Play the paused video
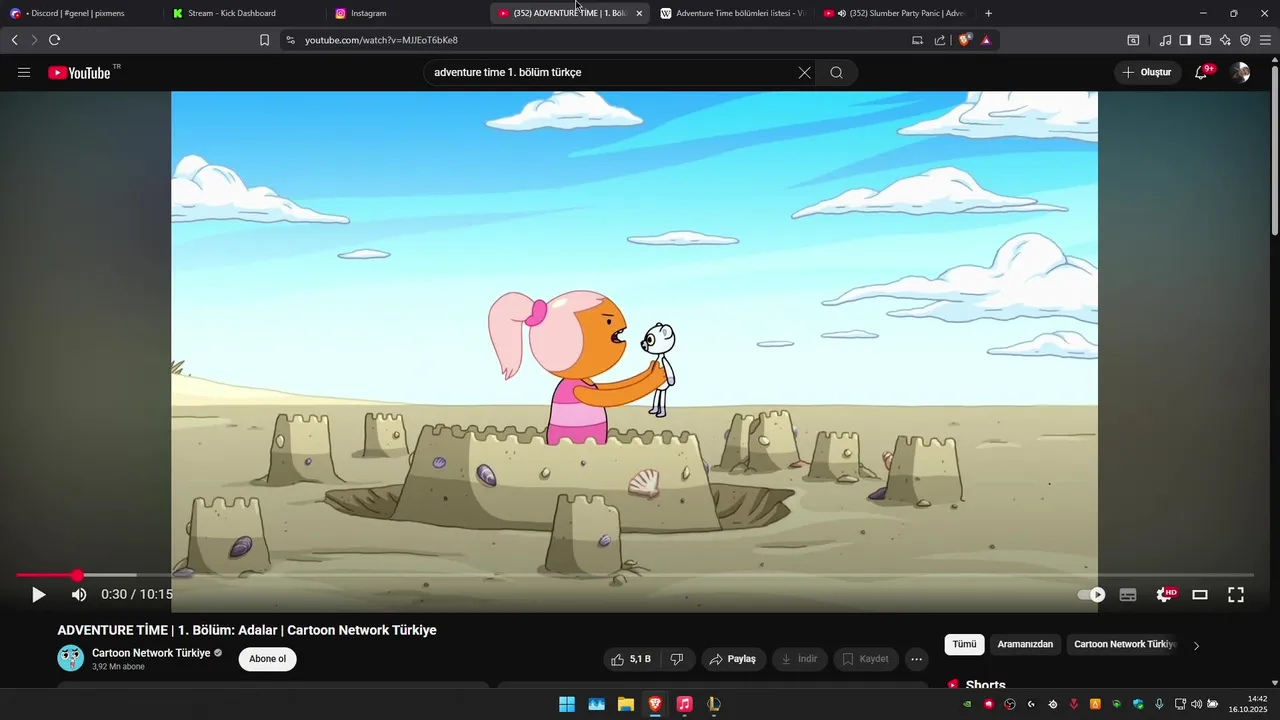This screenshot has width=1280, height=720. pyautogui.click(x=38, y=594)
